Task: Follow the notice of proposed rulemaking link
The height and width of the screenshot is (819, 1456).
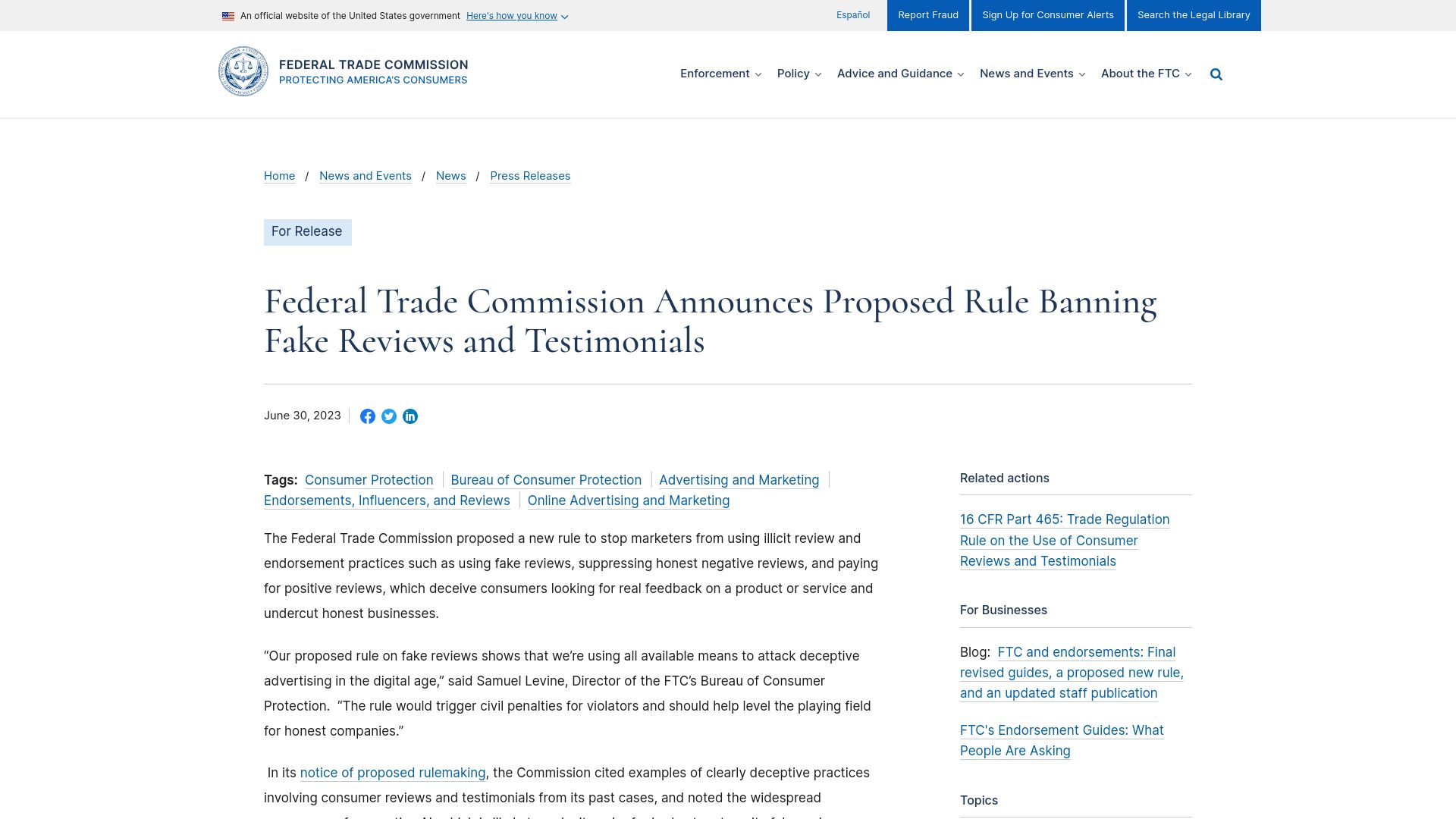Action: (x=393, y=773)
